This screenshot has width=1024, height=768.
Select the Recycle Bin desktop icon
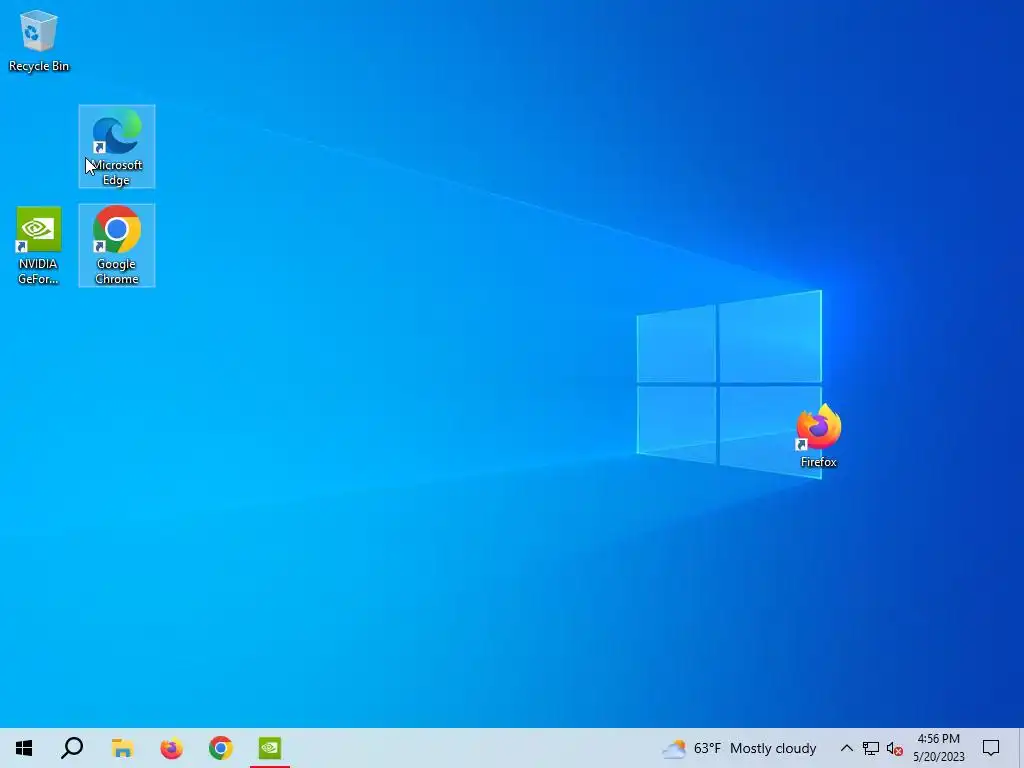[x=39, y=40]
